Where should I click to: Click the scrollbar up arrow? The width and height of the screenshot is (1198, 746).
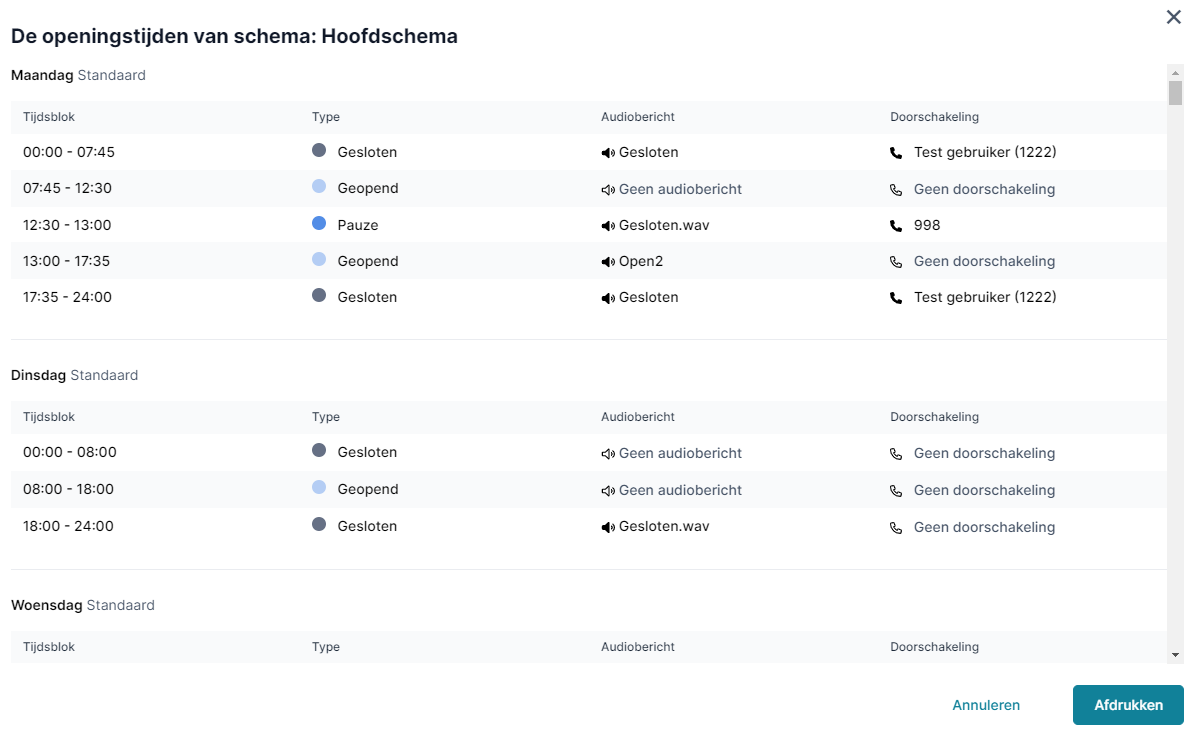click(1175, 73)
